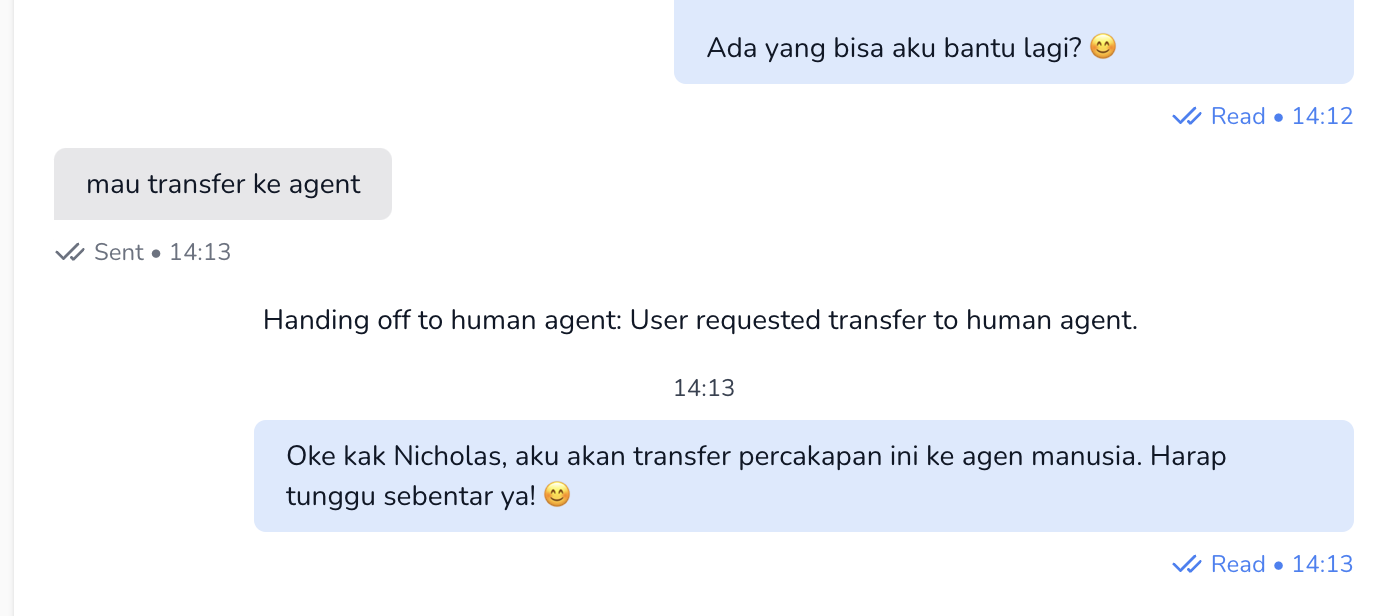Click the grey double-check icon beside Sent
This screenshot has height=616, width=1394.
[x=69, y=253]
